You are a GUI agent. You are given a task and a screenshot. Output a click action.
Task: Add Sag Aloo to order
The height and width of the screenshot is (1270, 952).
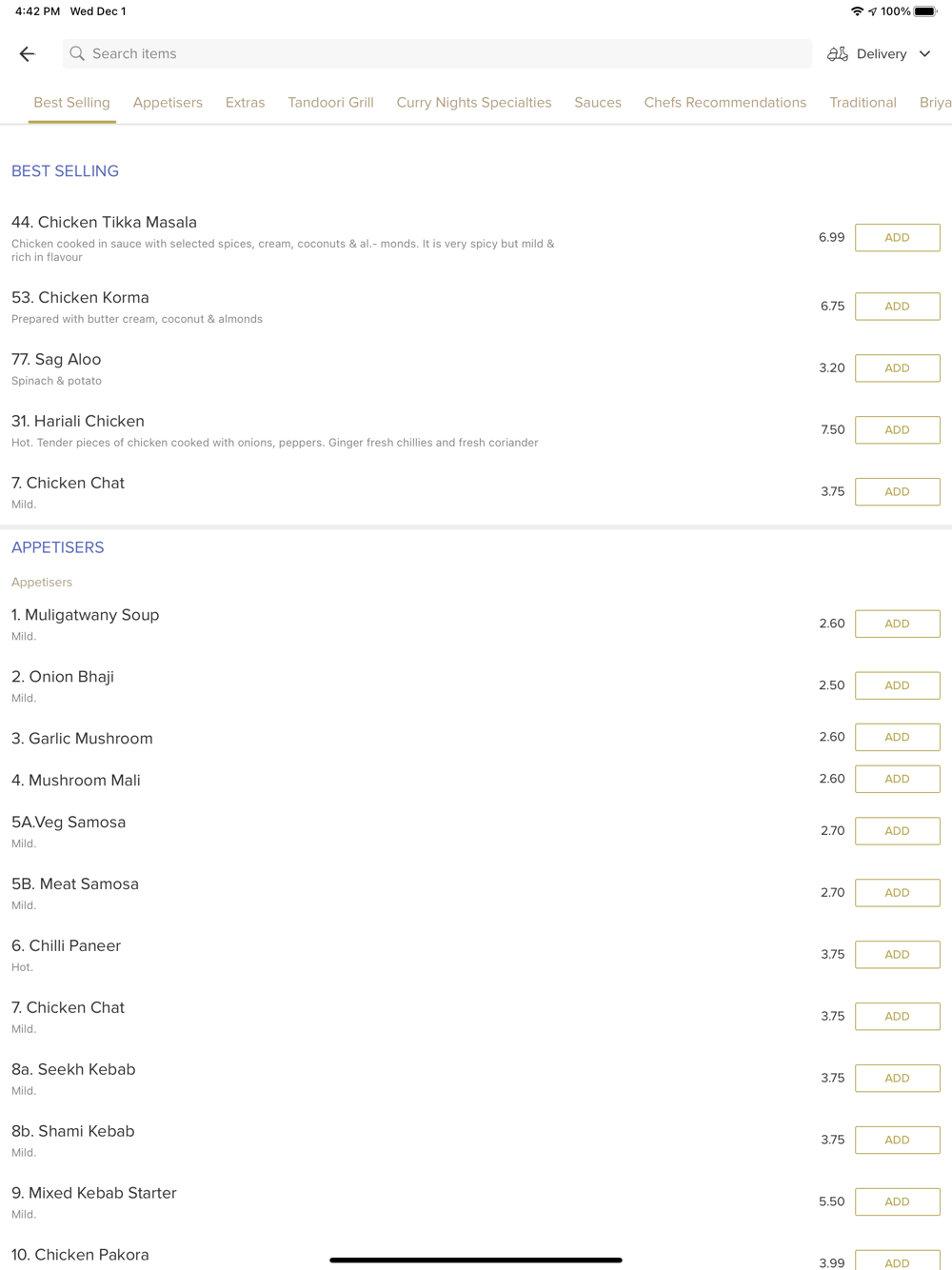tap(898, 368)
